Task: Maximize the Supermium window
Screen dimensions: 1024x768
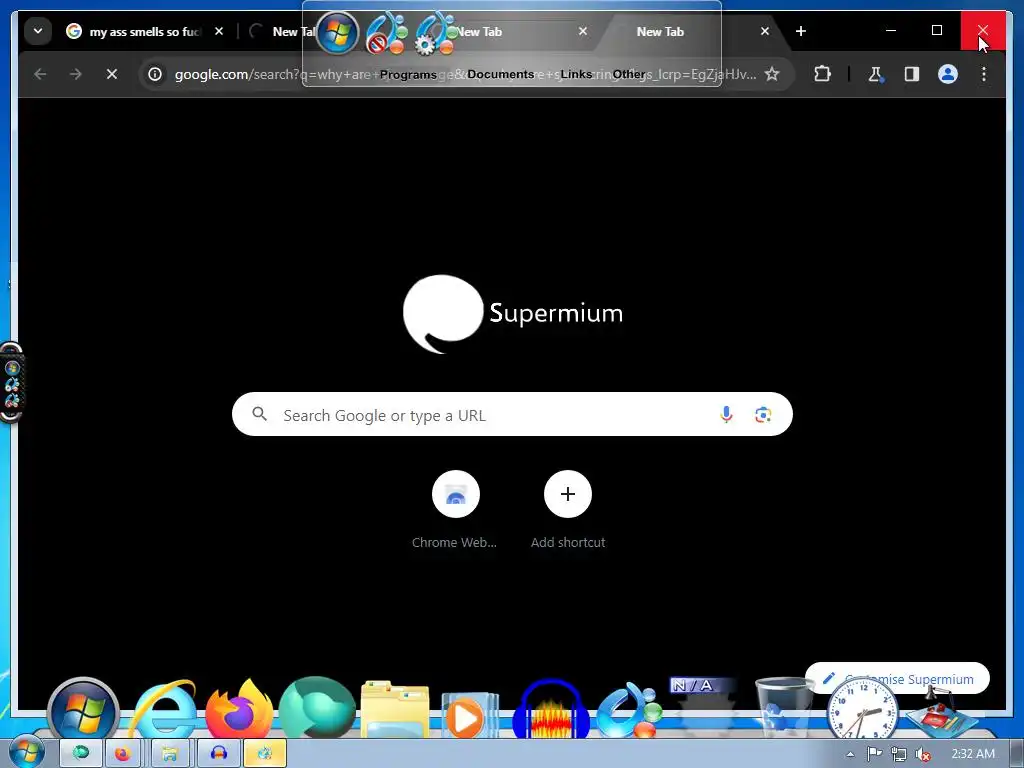Action: [x=936, y=30]
